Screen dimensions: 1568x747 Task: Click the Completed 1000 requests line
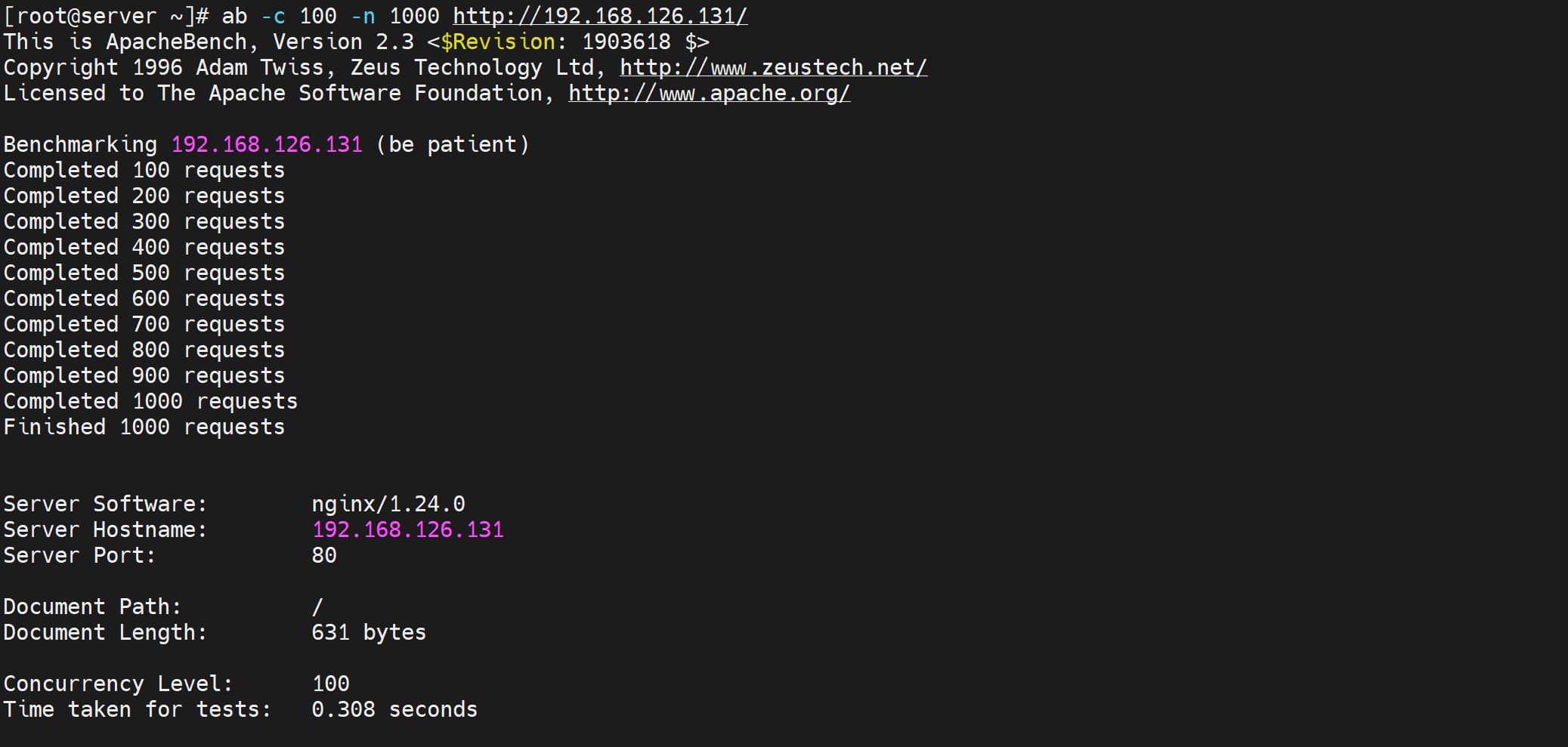[150, 401]
